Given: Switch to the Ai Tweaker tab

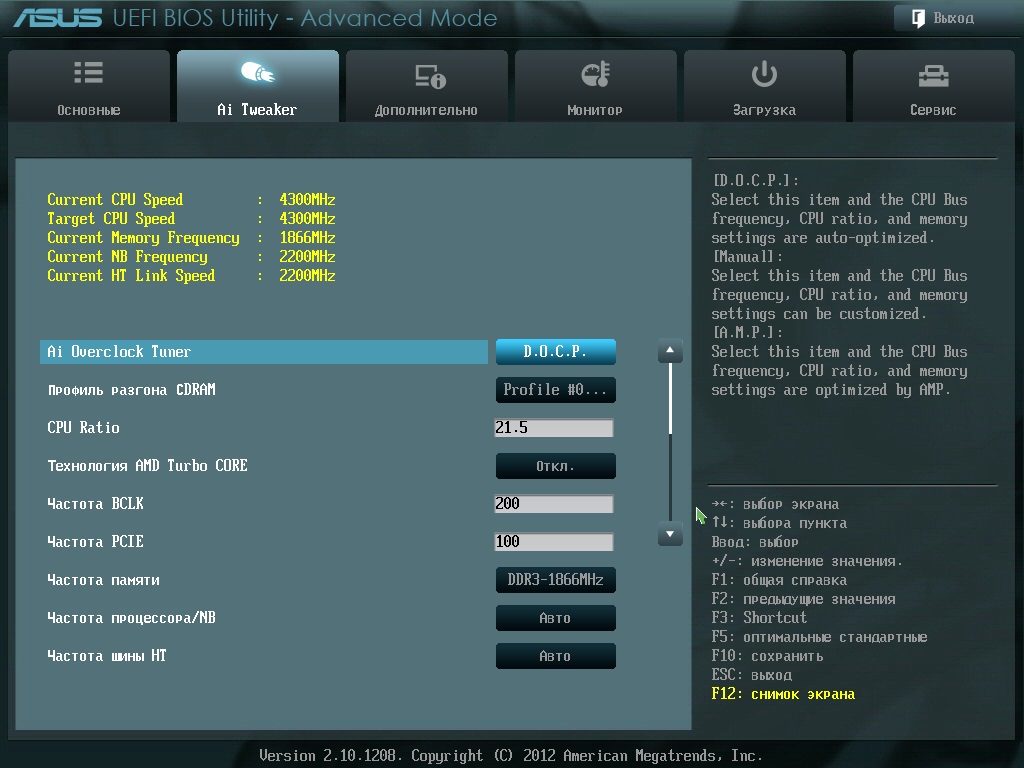Looking at the screenshot, I should click(x=257, y=86).
